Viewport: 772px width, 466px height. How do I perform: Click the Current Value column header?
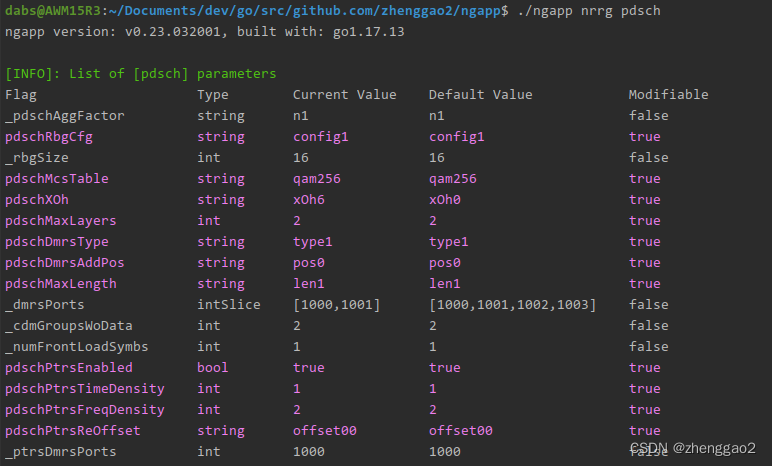(345, 95)
